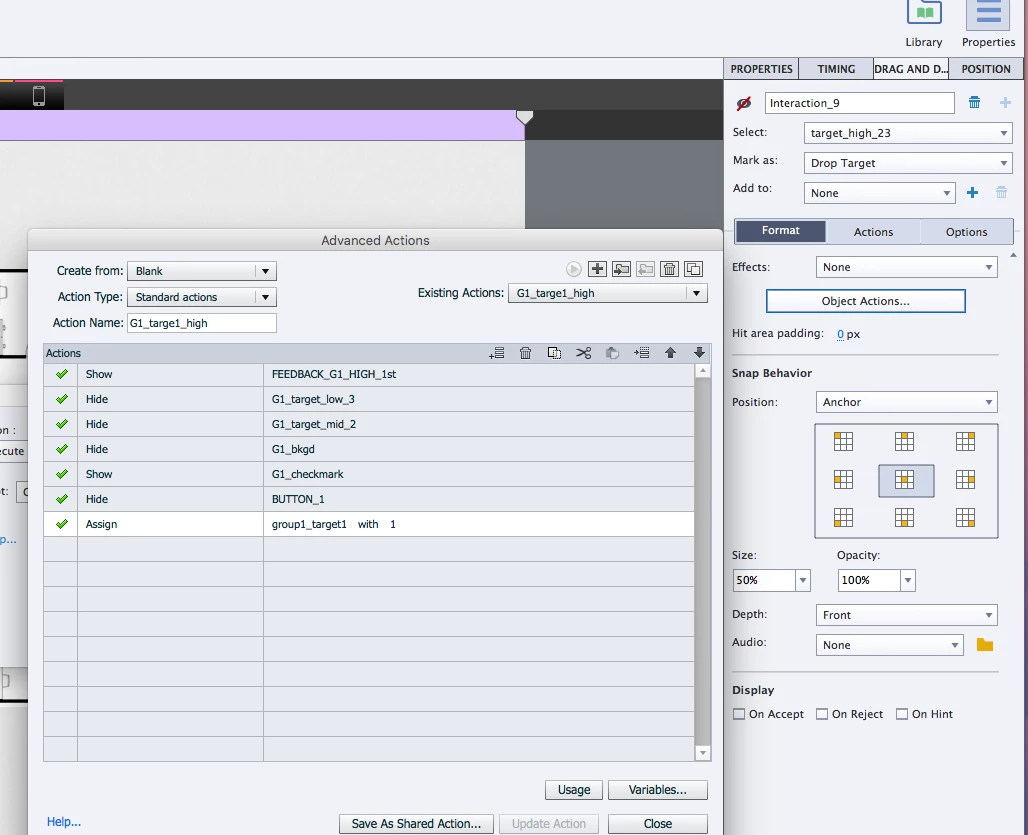Copy the selected action row
This screenshot has height=835, width=1028.
pos(554,353)
